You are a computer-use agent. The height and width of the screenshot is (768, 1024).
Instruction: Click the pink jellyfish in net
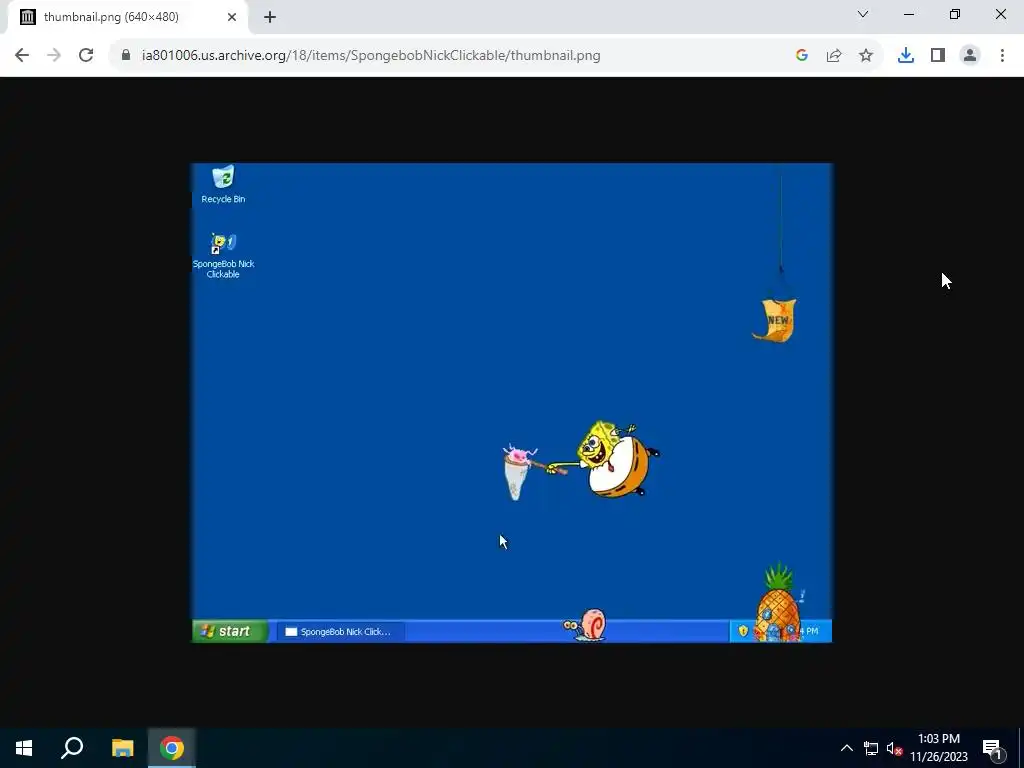point(520,455)
